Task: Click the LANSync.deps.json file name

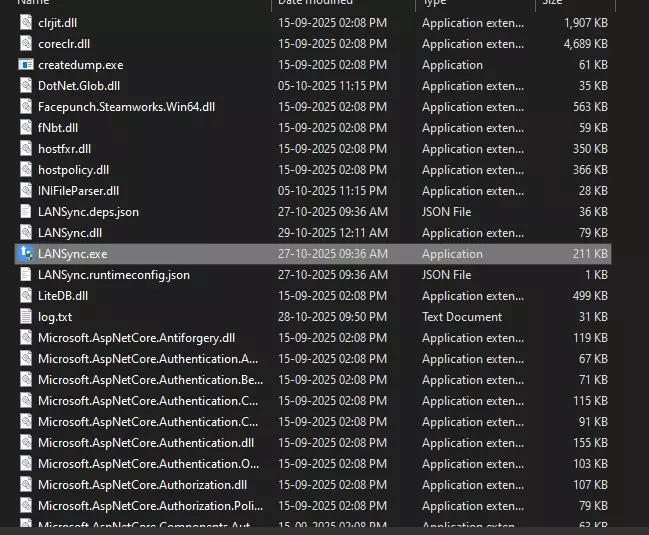Action: (x=88, y=212)
